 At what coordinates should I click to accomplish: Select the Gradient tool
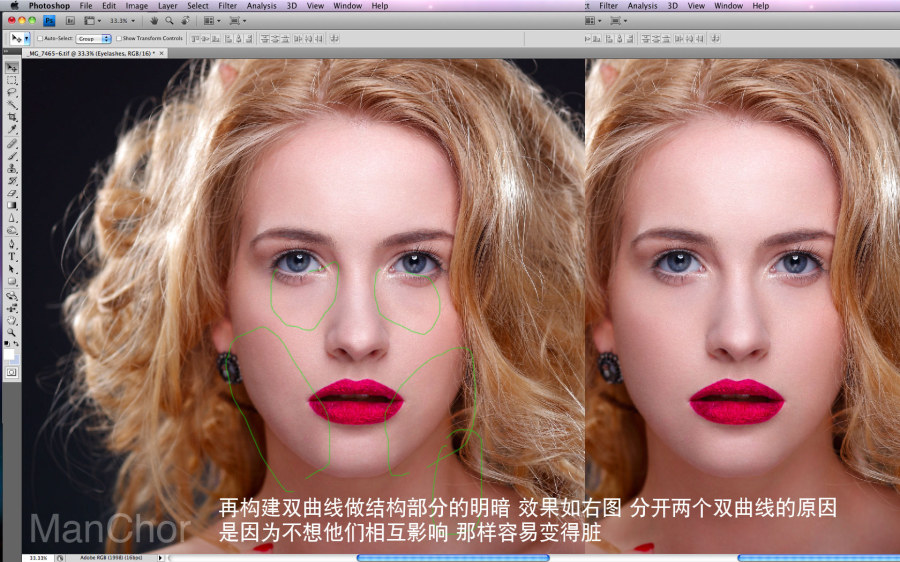[11, 206]
